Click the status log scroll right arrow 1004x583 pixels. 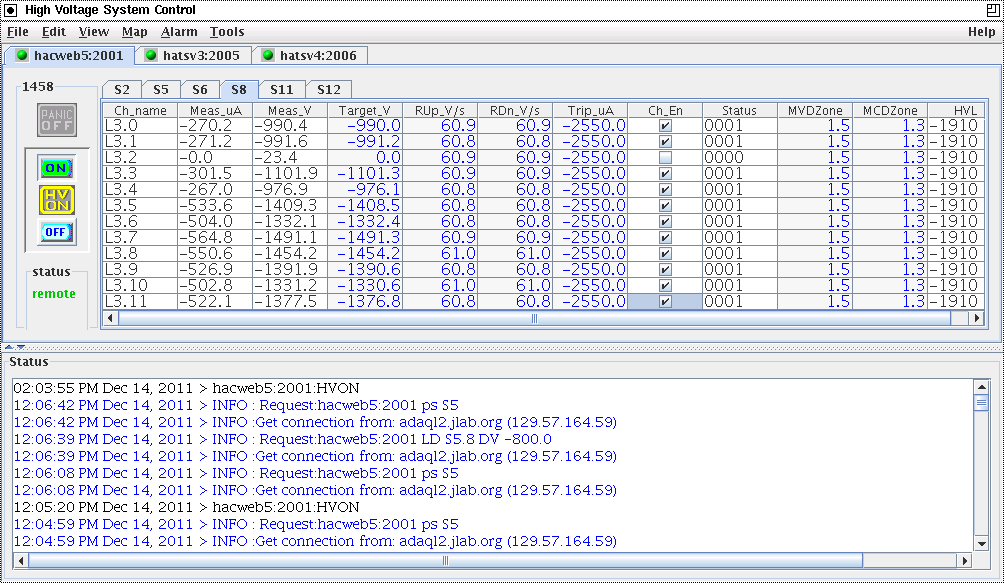point(966,561)
